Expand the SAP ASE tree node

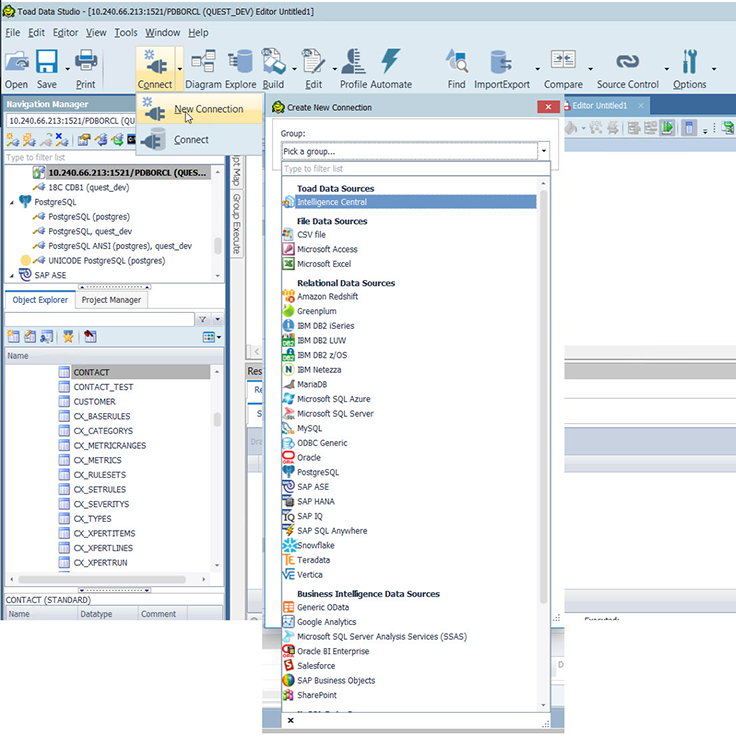11,275
